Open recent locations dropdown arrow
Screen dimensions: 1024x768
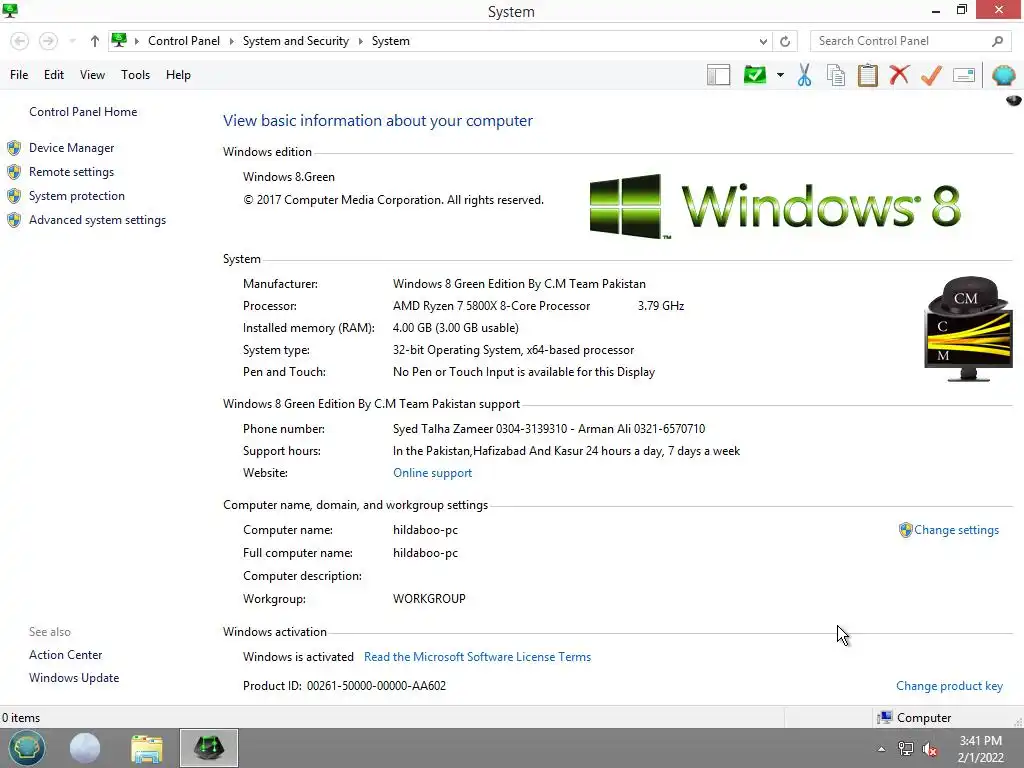(72, 41)
